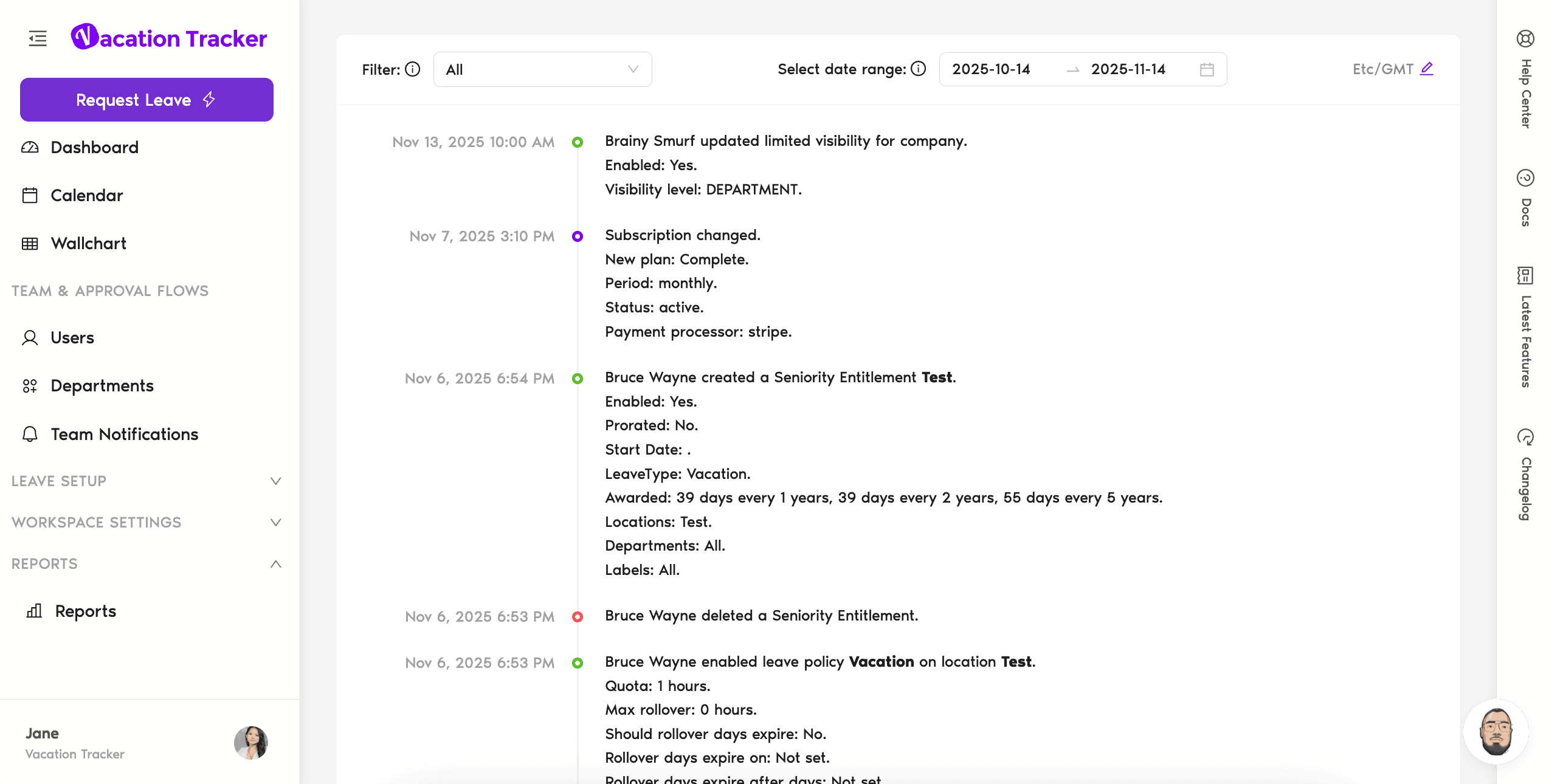The image size is (1549, 784).
Task: Click the 2025-10-14 start date field
Action: tap(991, 69)
